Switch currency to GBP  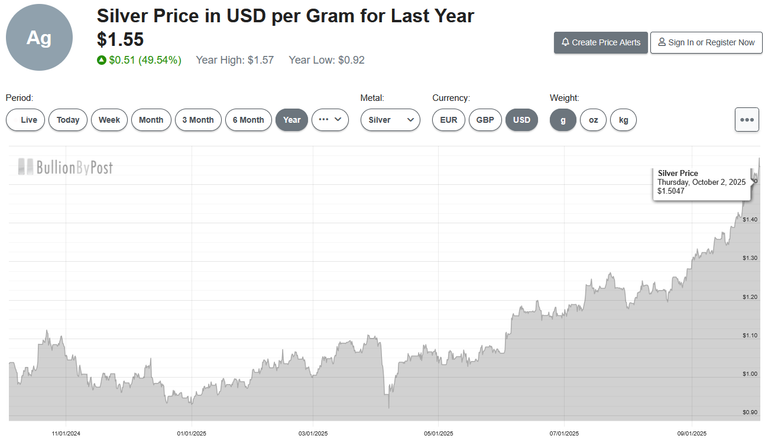point(485,120)
